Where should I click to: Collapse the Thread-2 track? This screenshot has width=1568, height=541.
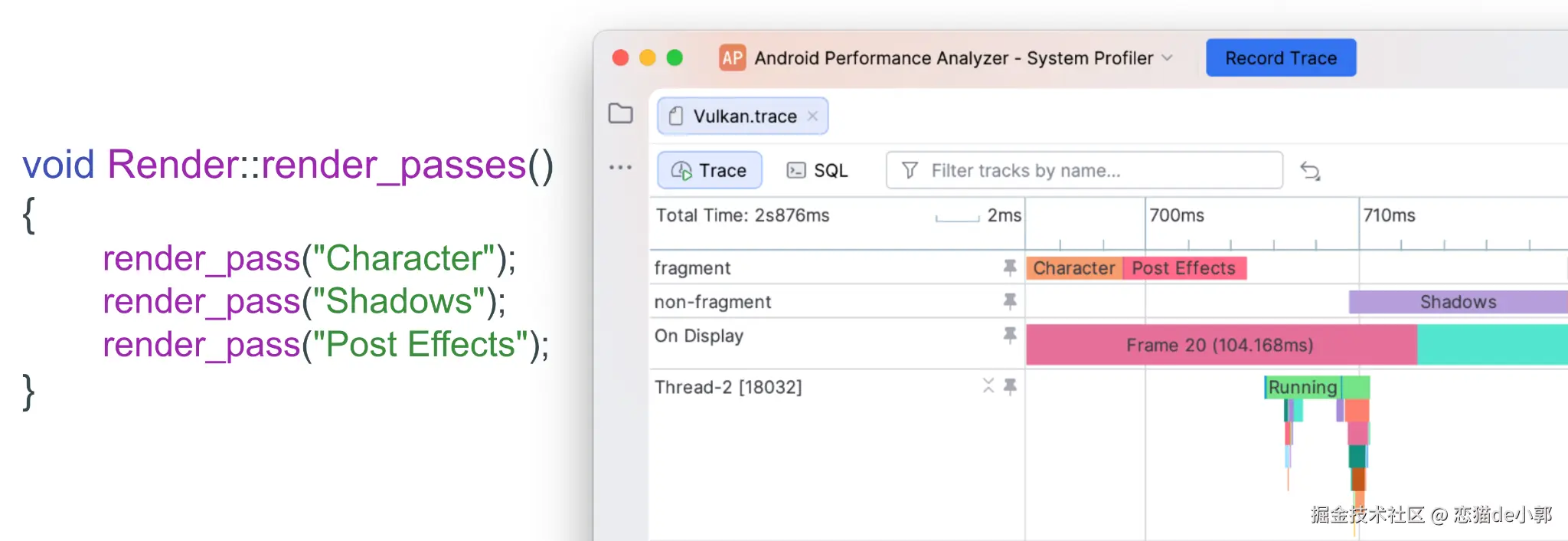pos(988,385)
